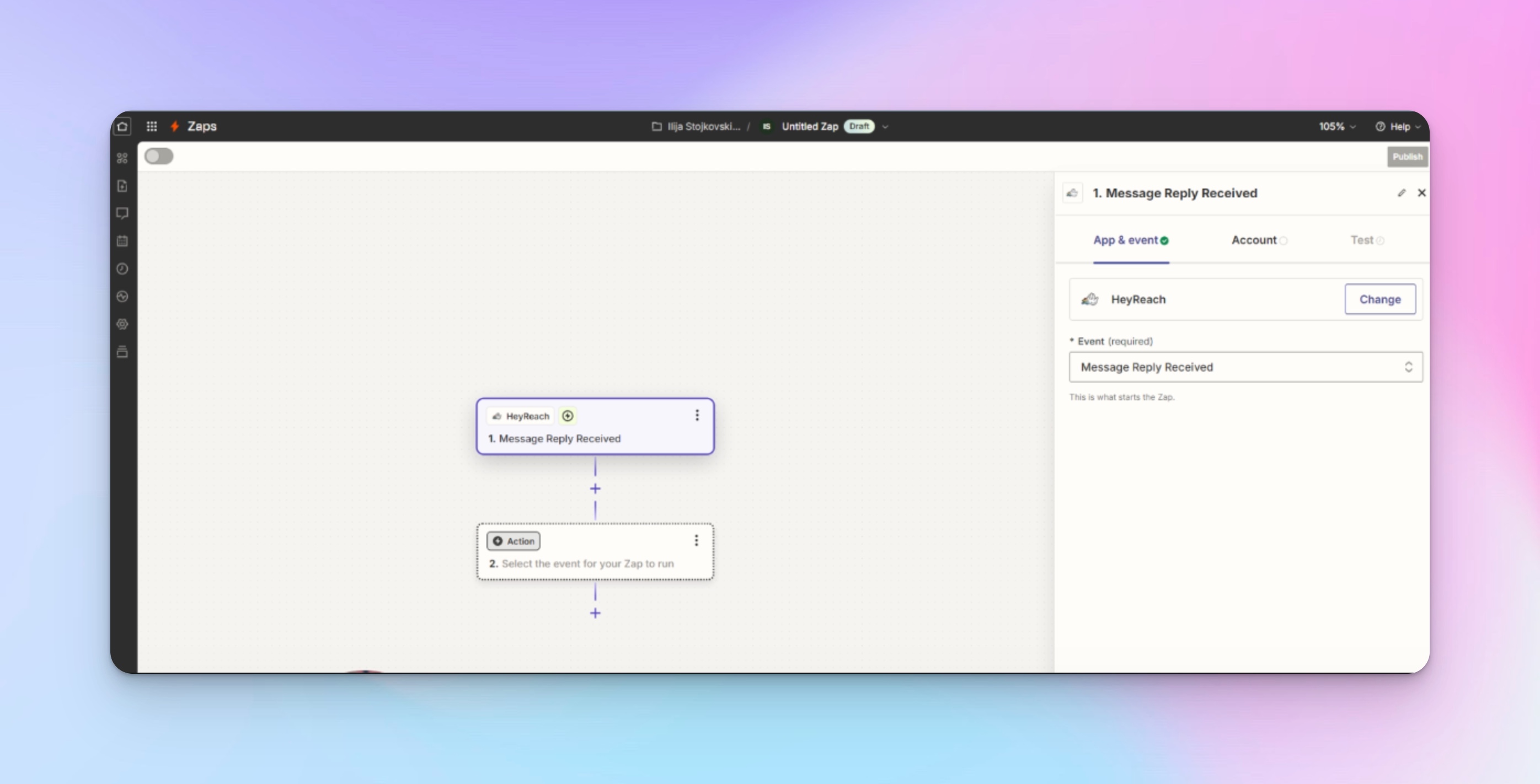Expand the Untitled Zap chevron menu
Screen dimensions: 1540x784
(x=885, y=127)
